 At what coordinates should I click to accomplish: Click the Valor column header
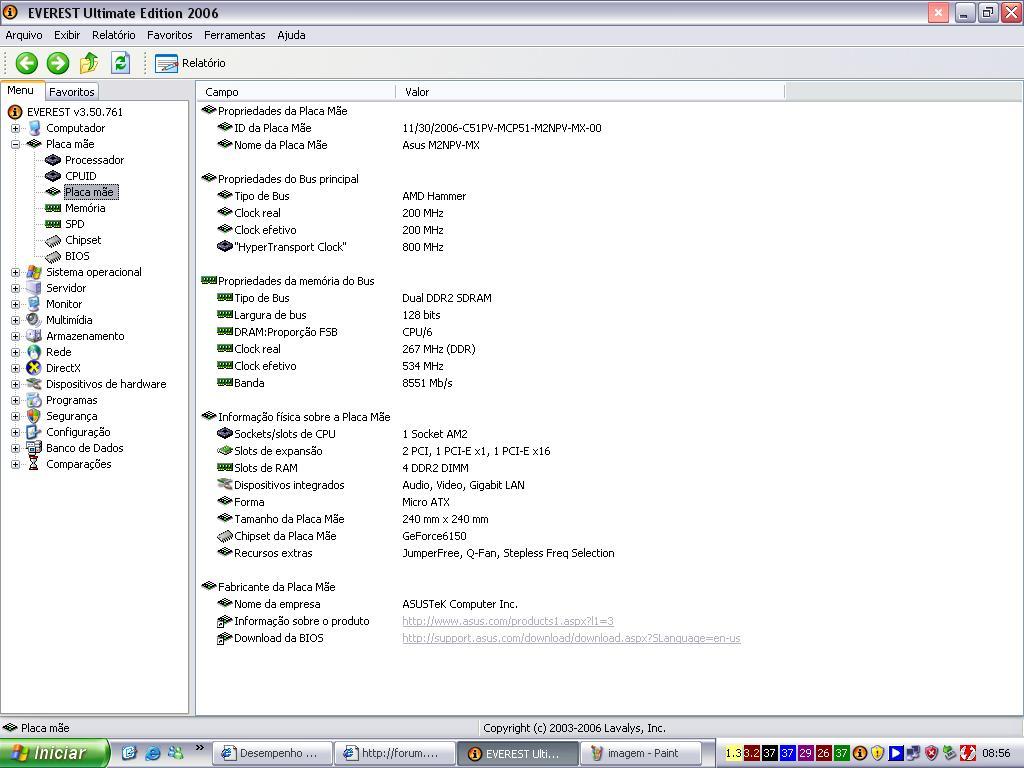point(590,92)
